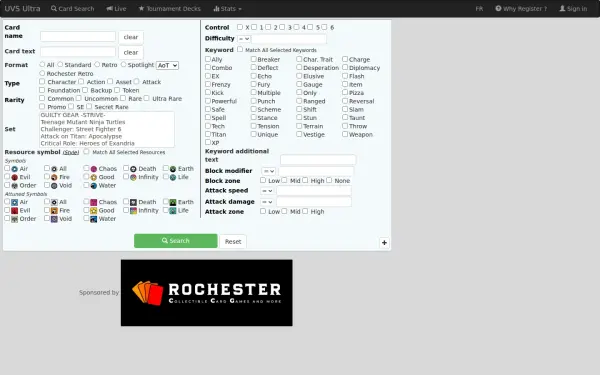Click the green Search button
Screen dimensions: 600x375
pos(176,241)
